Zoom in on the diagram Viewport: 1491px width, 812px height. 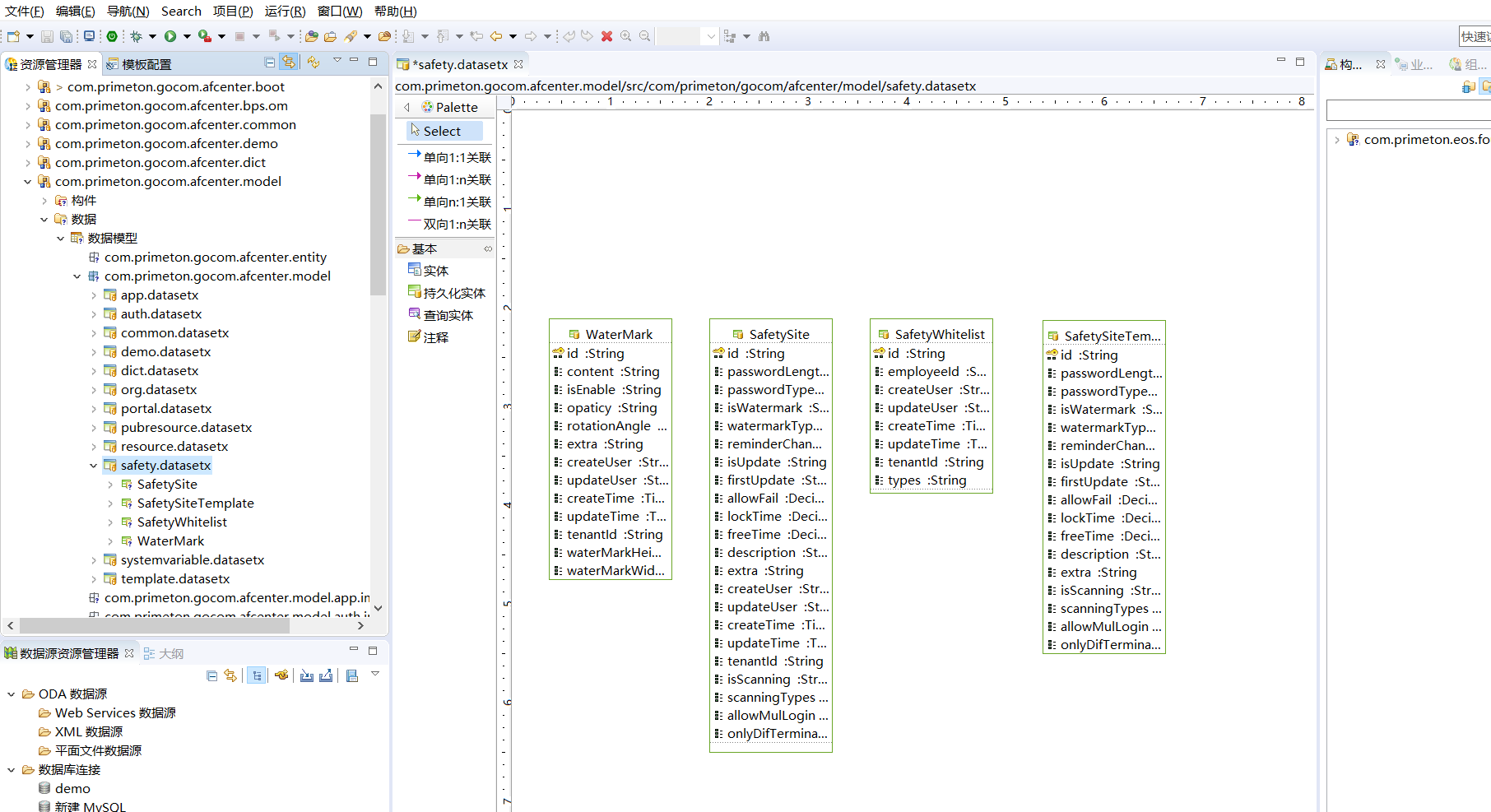pyautogui.click(x=626, y=36)
